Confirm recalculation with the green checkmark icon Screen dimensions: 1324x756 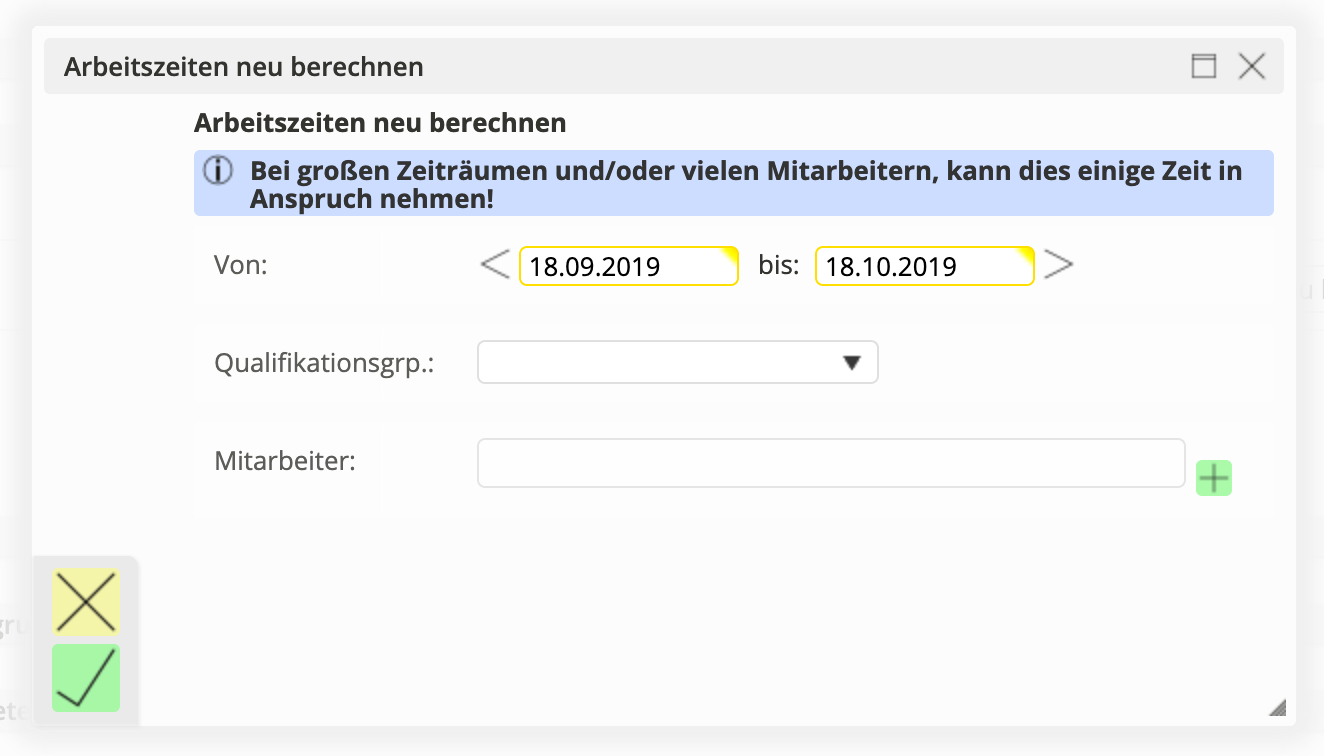tap(85, 678)
